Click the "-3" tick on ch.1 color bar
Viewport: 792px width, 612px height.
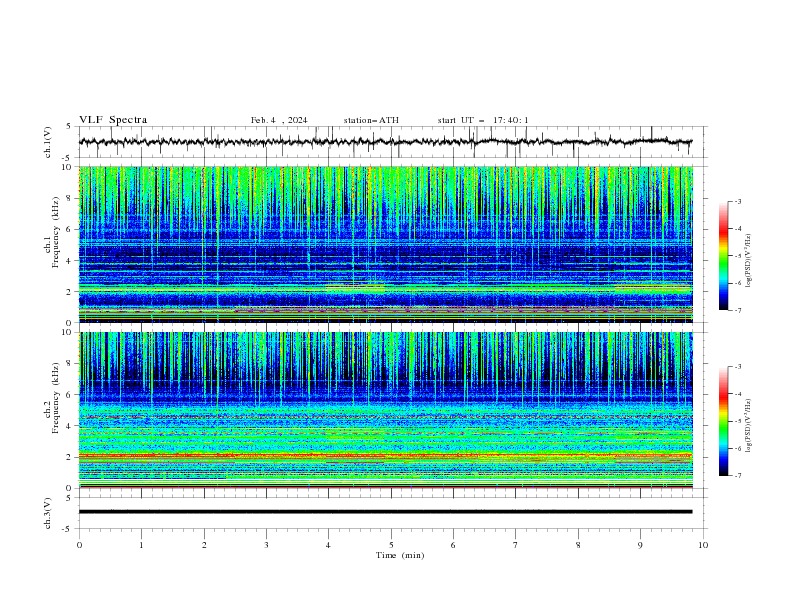[x=738, y=201]
